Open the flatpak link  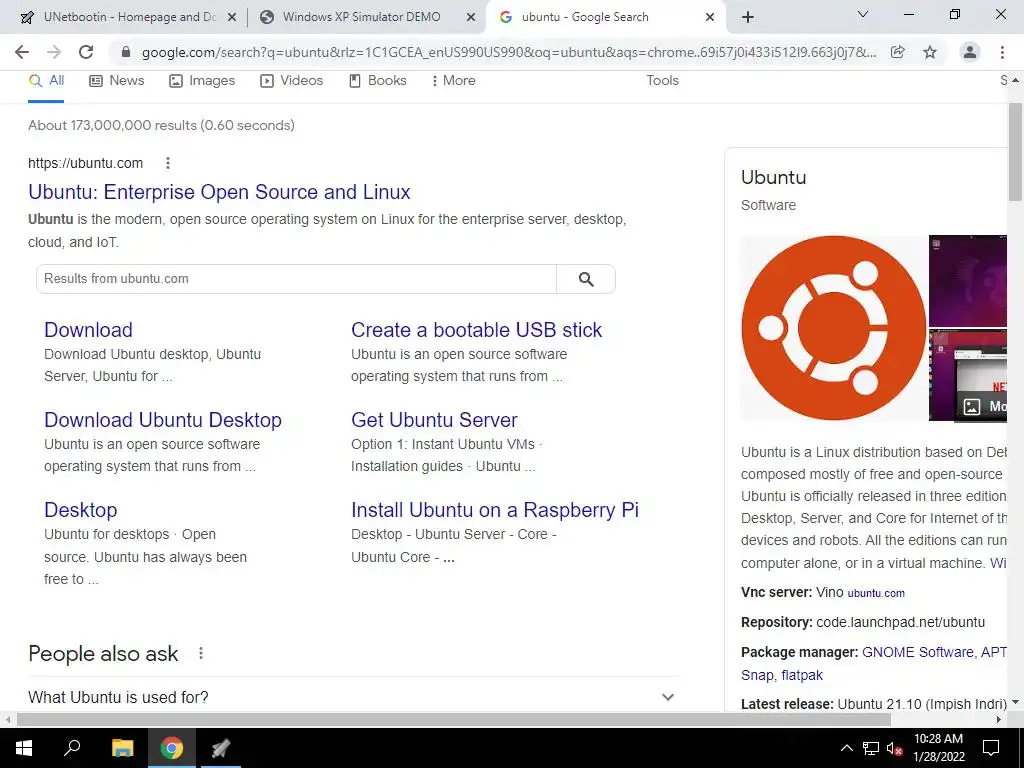[x=802, y=675]
